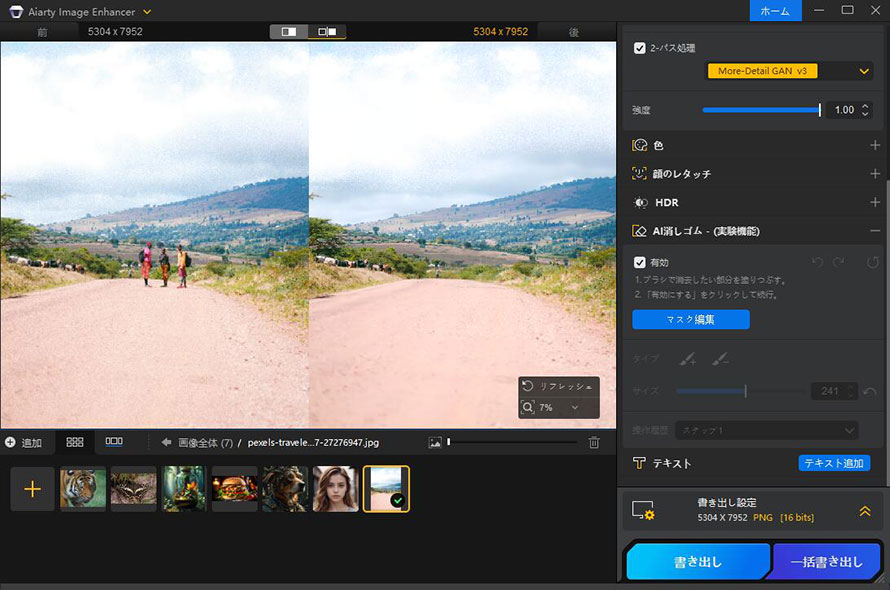Toggle the 2-パス処理 checkbox
The image size is (890, 590).
(x=640, y=48)
